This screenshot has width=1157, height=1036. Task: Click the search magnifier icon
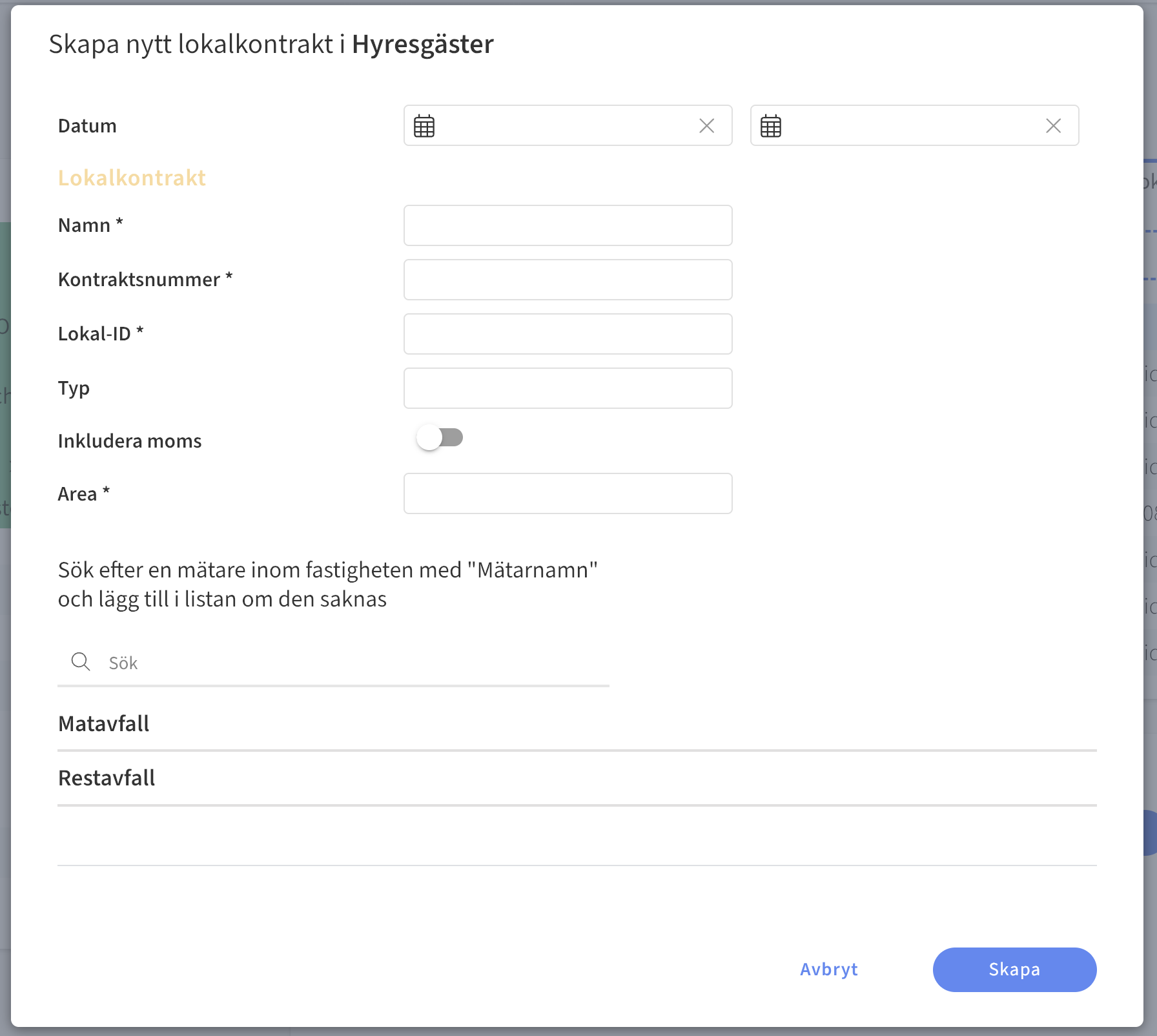pyautogui.click(x=81, y=662)
